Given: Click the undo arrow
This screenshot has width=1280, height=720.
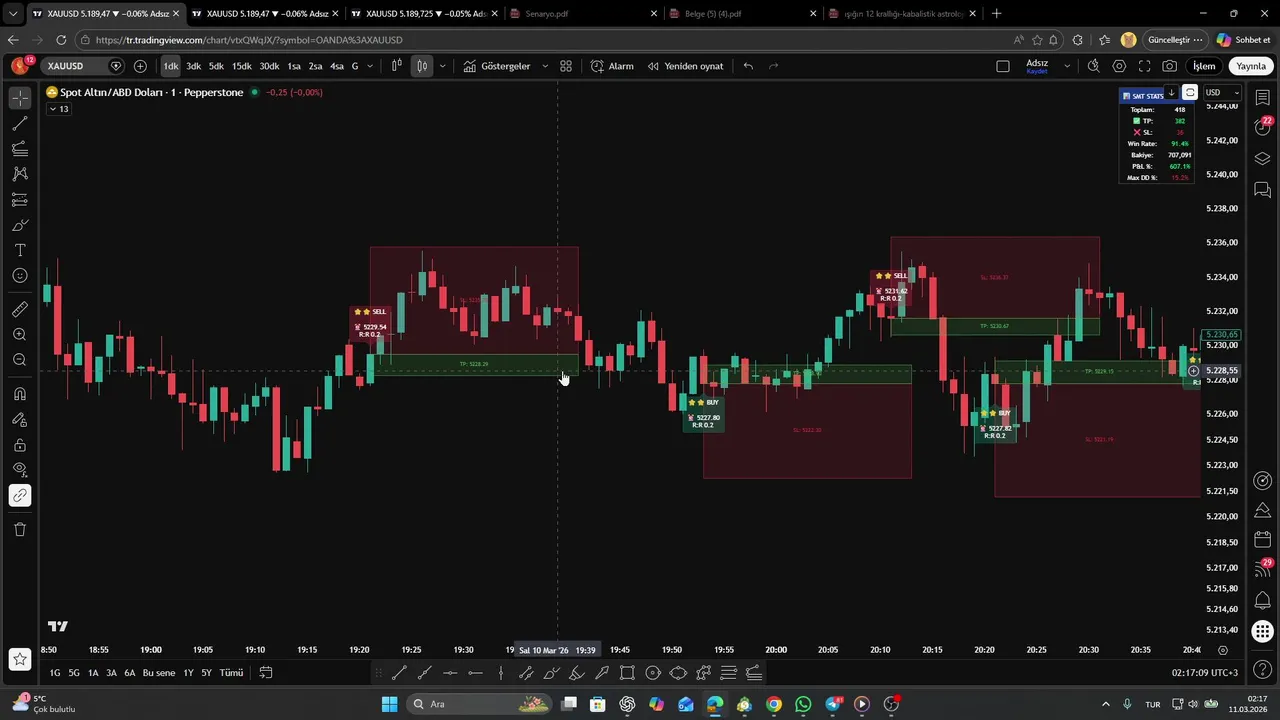Looking at the screenshot, I should pos(748,66).
